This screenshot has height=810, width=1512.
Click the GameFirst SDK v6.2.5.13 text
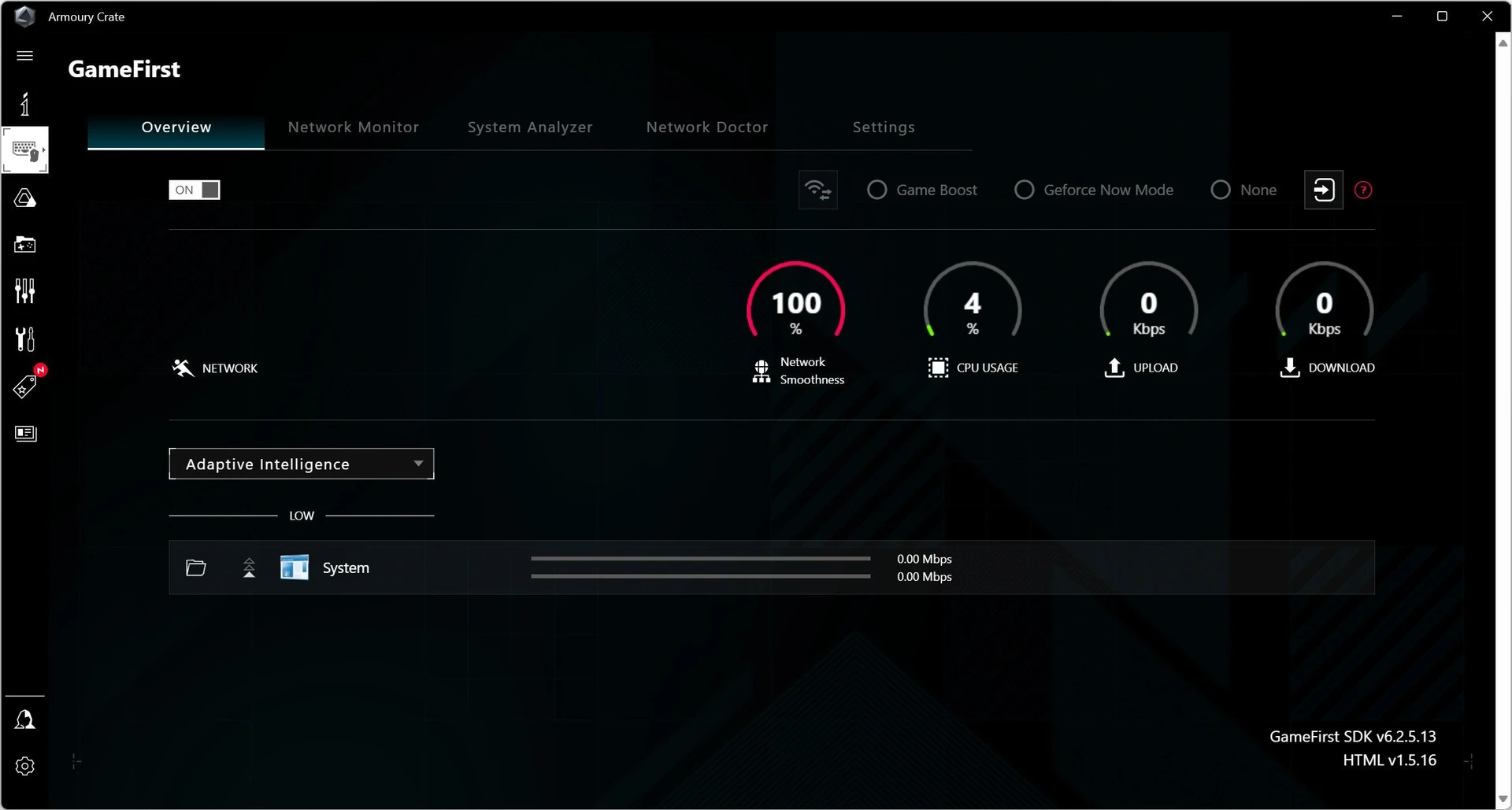(1353, 737)
